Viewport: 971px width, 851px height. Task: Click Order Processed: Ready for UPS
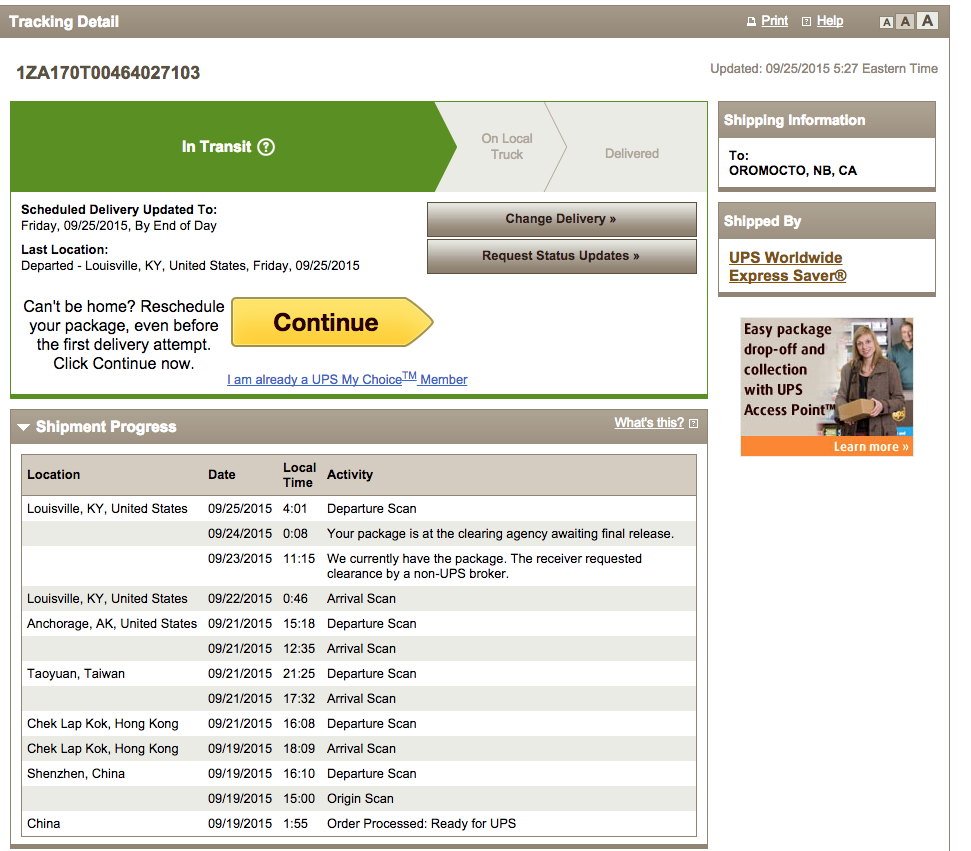pos(422,824)
